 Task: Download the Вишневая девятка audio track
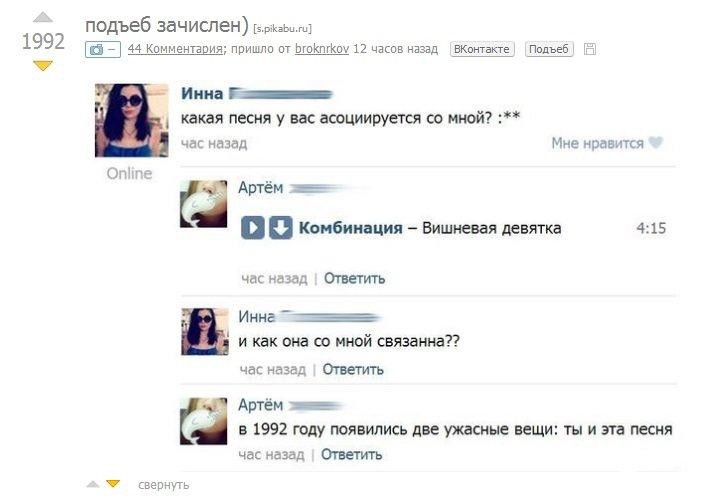pos(280,228)
